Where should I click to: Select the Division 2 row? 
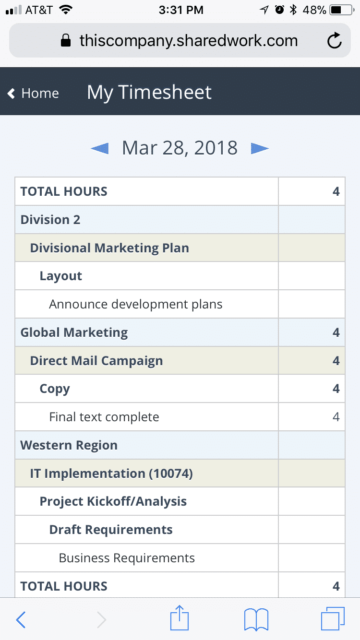point(180,220)
